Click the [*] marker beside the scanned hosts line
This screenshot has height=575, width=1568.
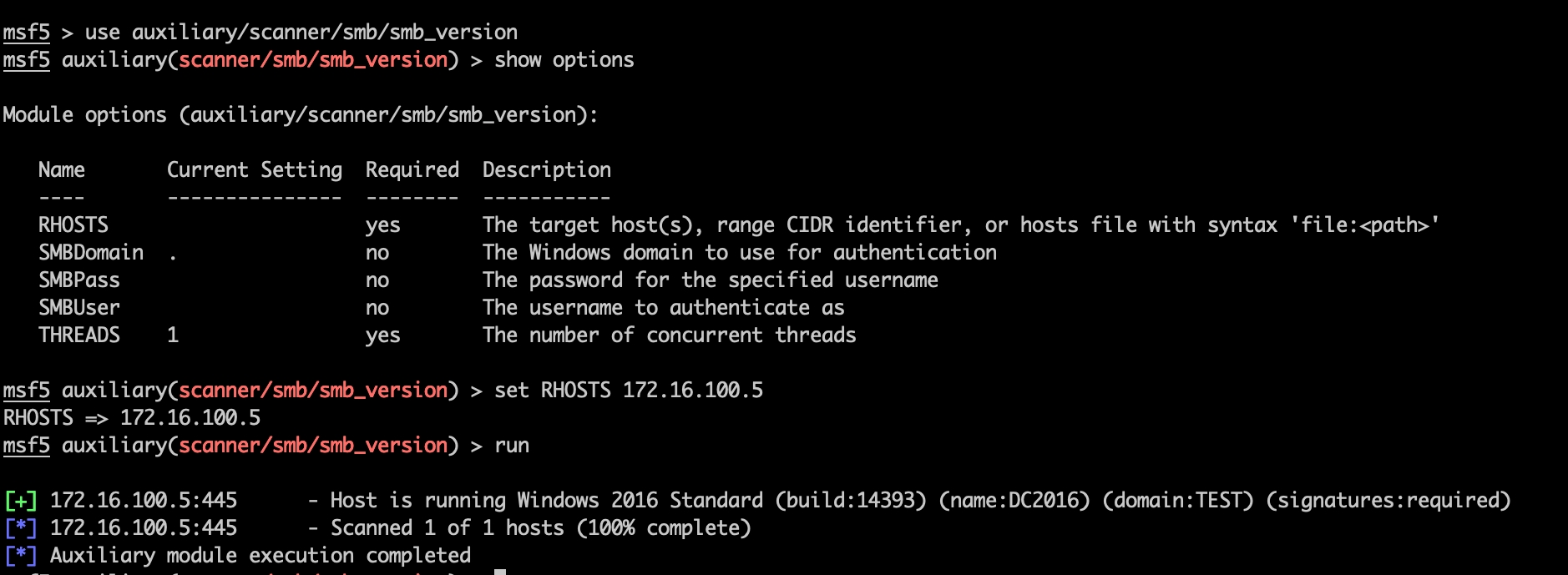coord(20,528)
